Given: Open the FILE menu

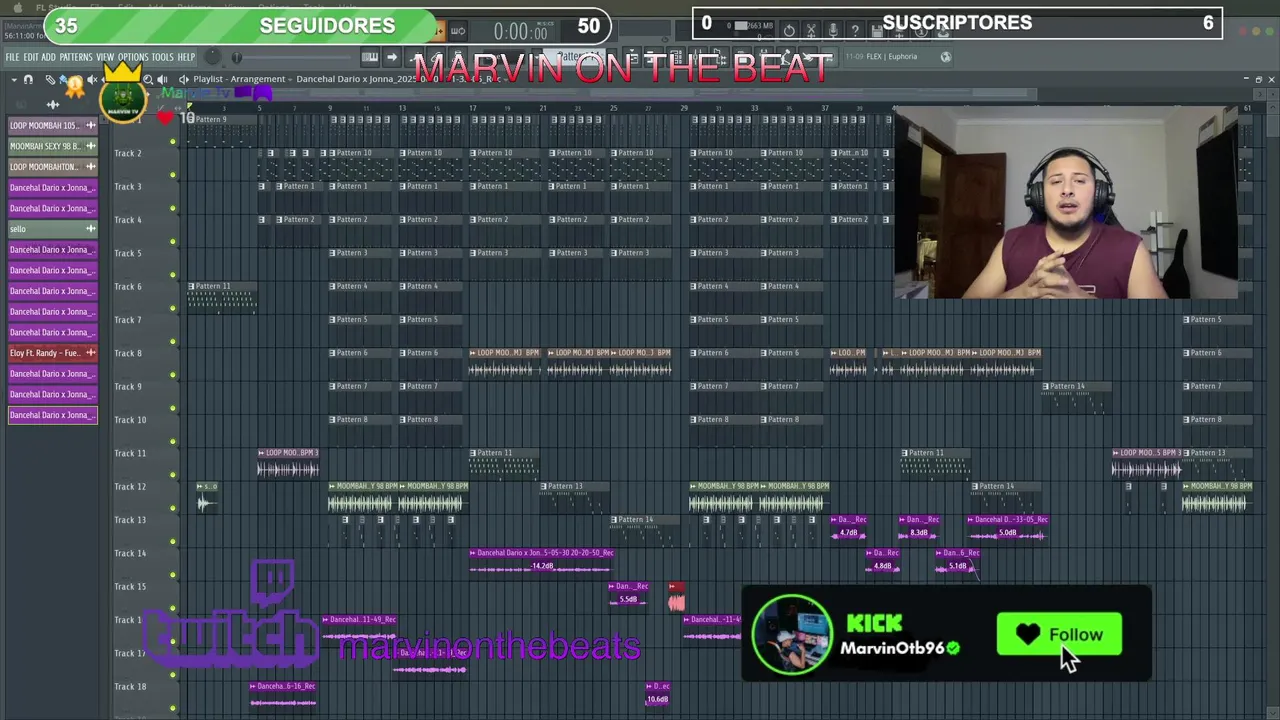Looking at the screenshot, I should (x=12, y=57).
